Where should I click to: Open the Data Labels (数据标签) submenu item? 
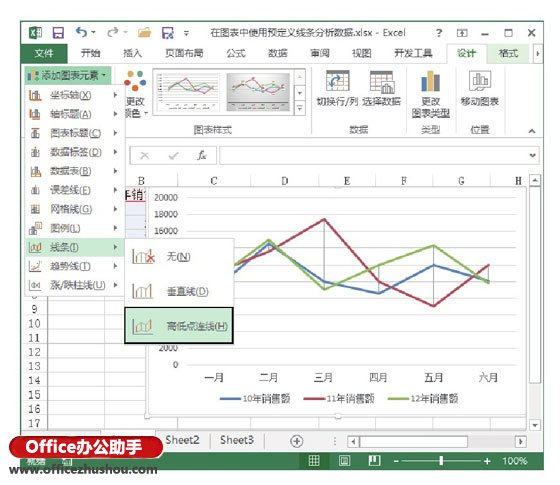pyautogui.click(x=74, y=152)
